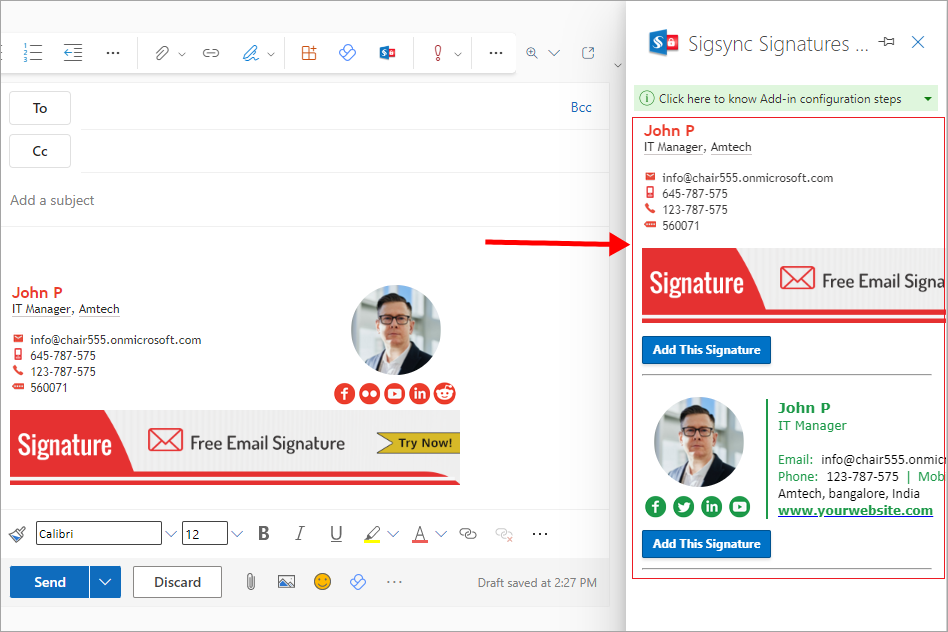948x632 pixels.
Task: Click the format painter brush icon
Action: tap(17, 534)
